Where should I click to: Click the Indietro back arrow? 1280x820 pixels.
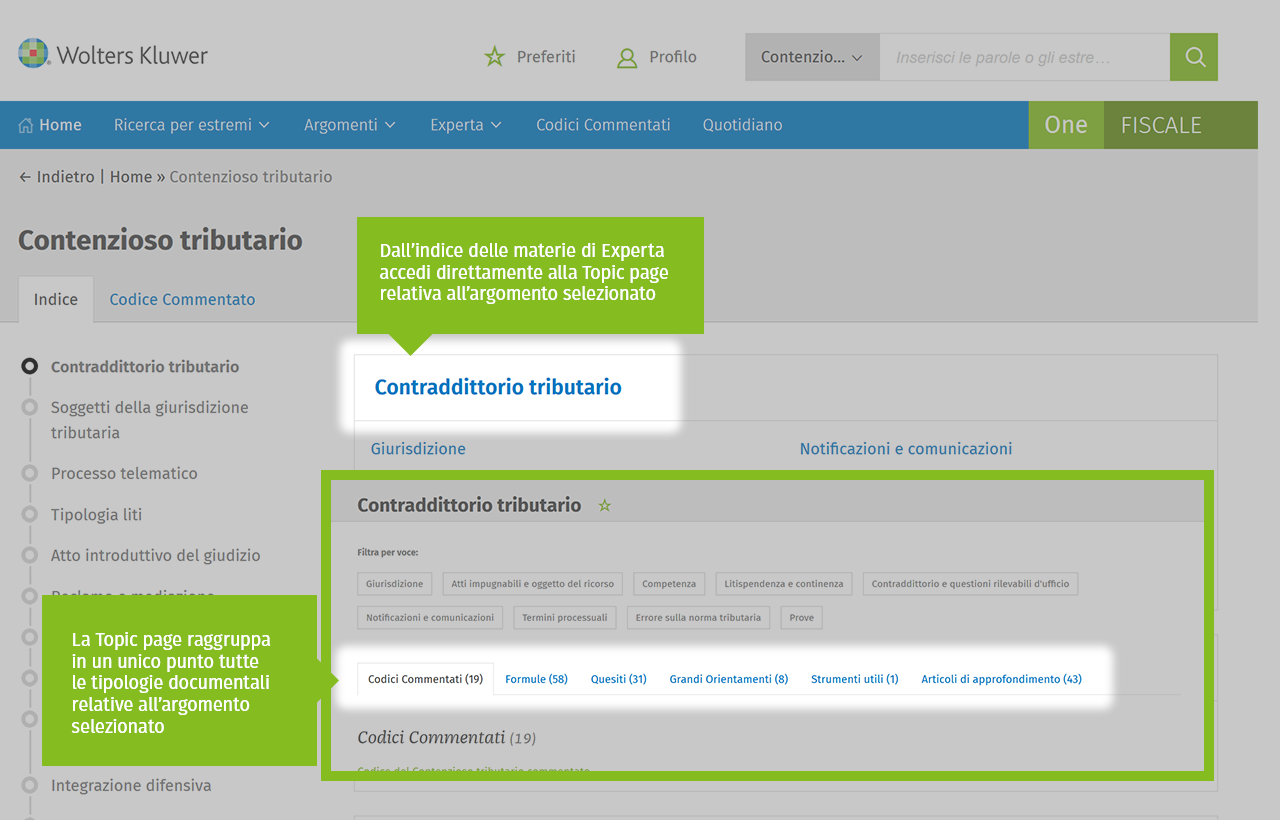point(25,177)
